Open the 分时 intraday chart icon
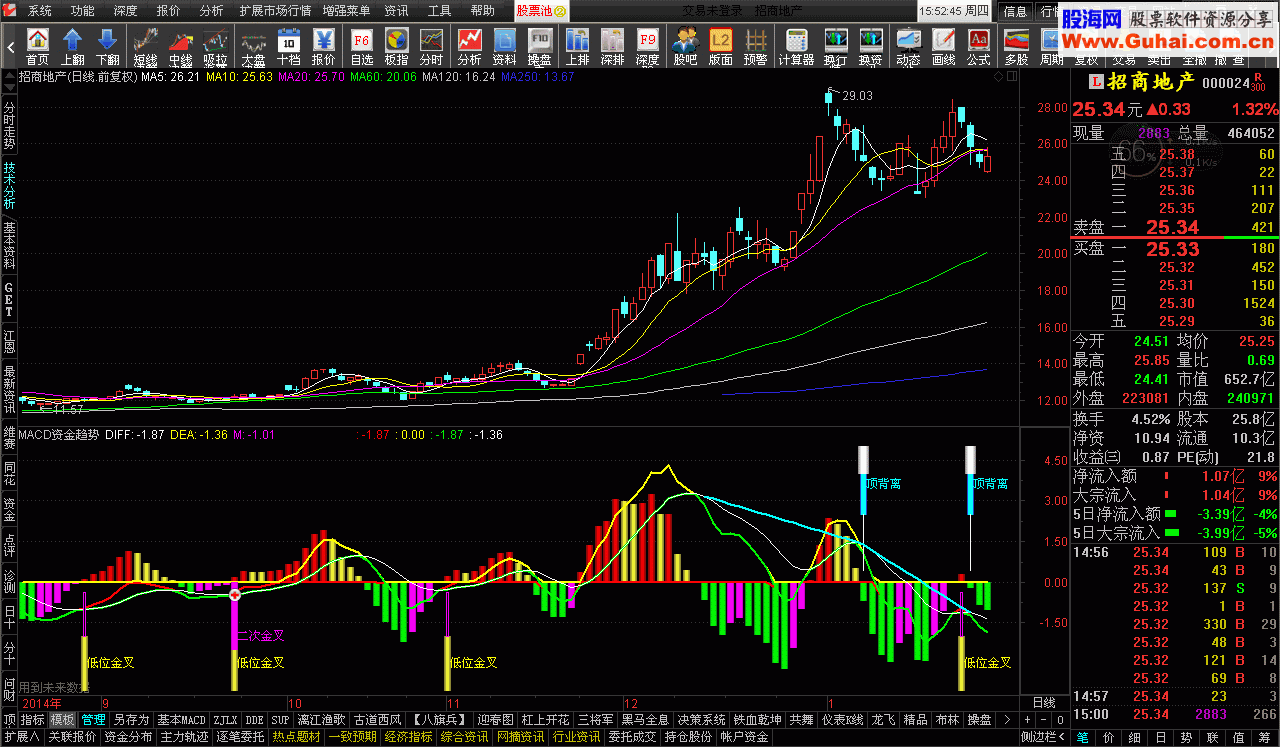Screen dimensions: 1280x747 coord(431,46)
